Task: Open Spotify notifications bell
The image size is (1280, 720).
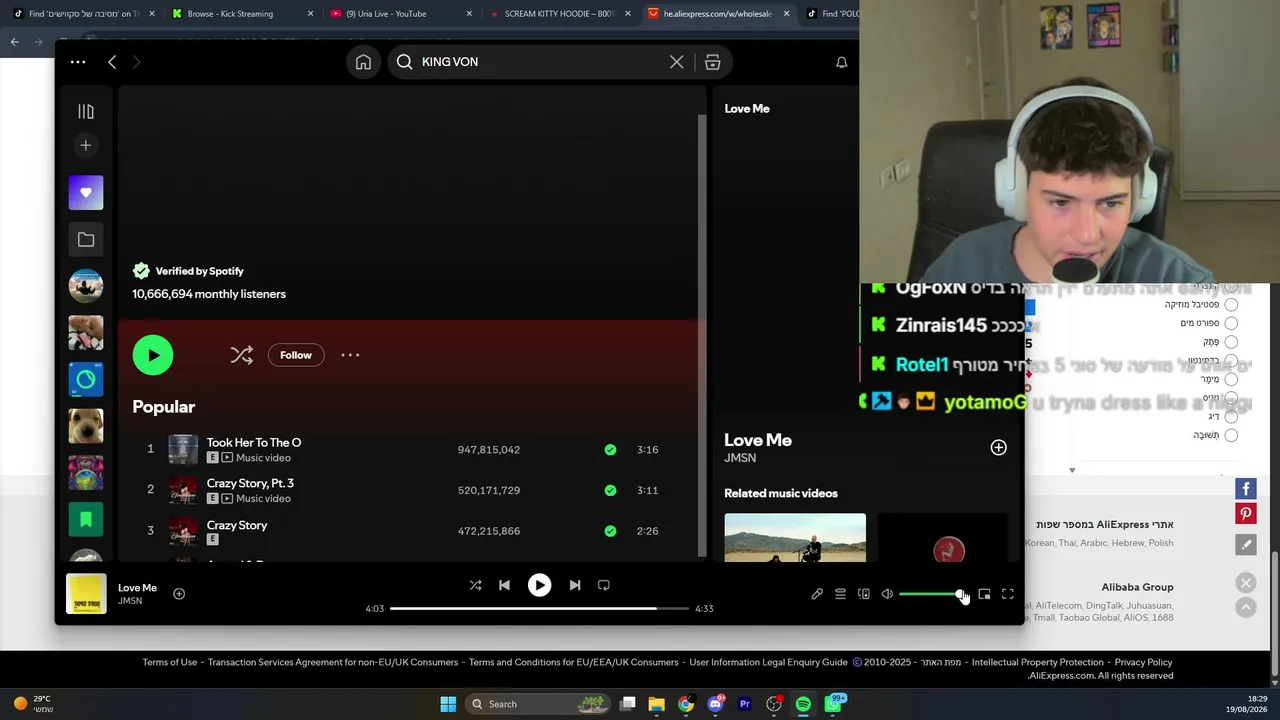Action: (x=842, y=62)
